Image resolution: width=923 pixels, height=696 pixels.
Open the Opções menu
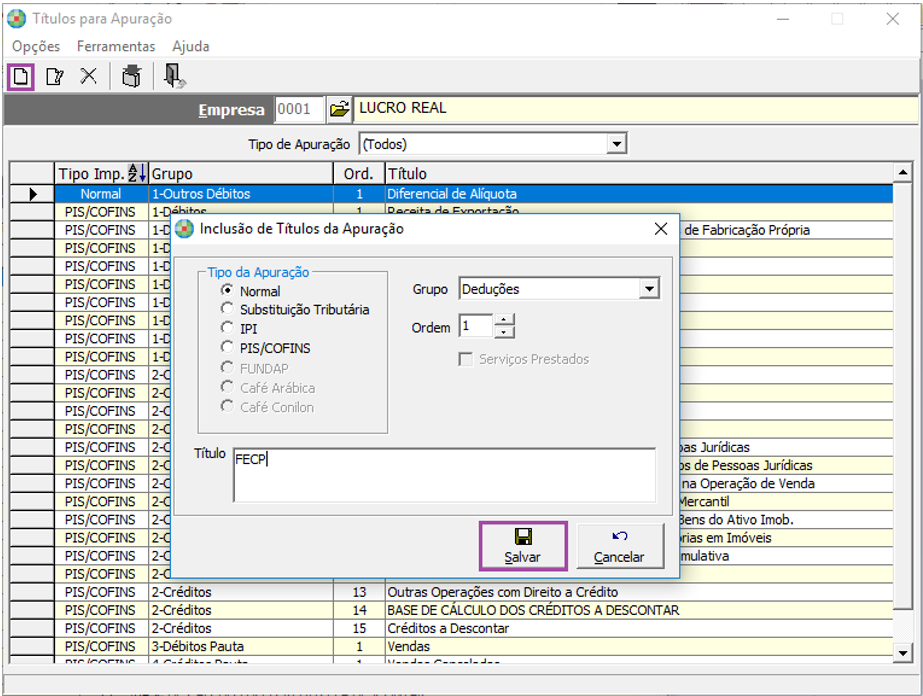tap(36, 46)
